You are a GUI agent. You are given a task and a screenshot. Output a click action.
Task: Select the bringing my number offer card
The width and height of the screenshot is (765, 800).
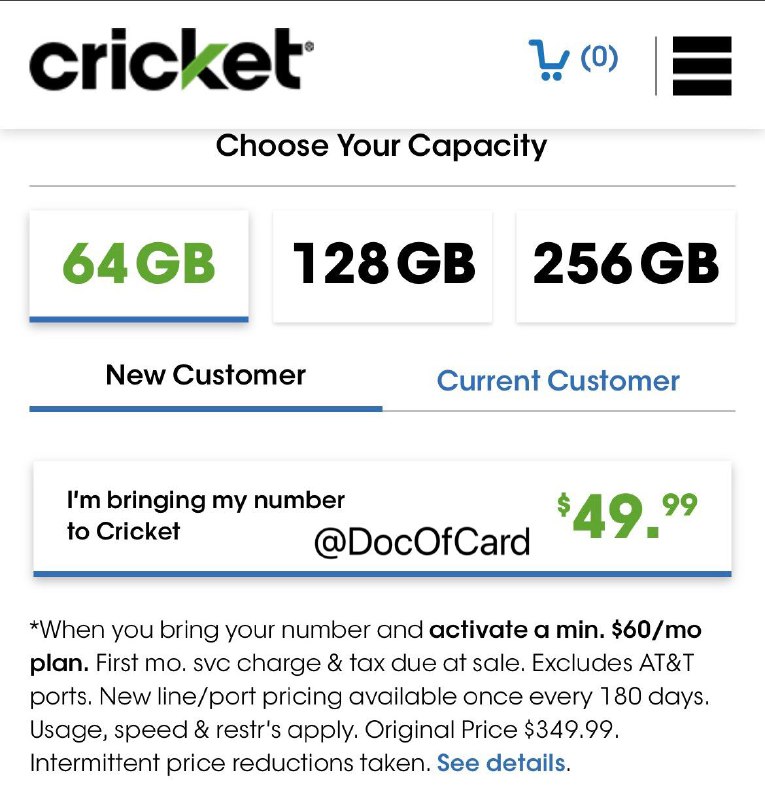(x=383, y=515)
